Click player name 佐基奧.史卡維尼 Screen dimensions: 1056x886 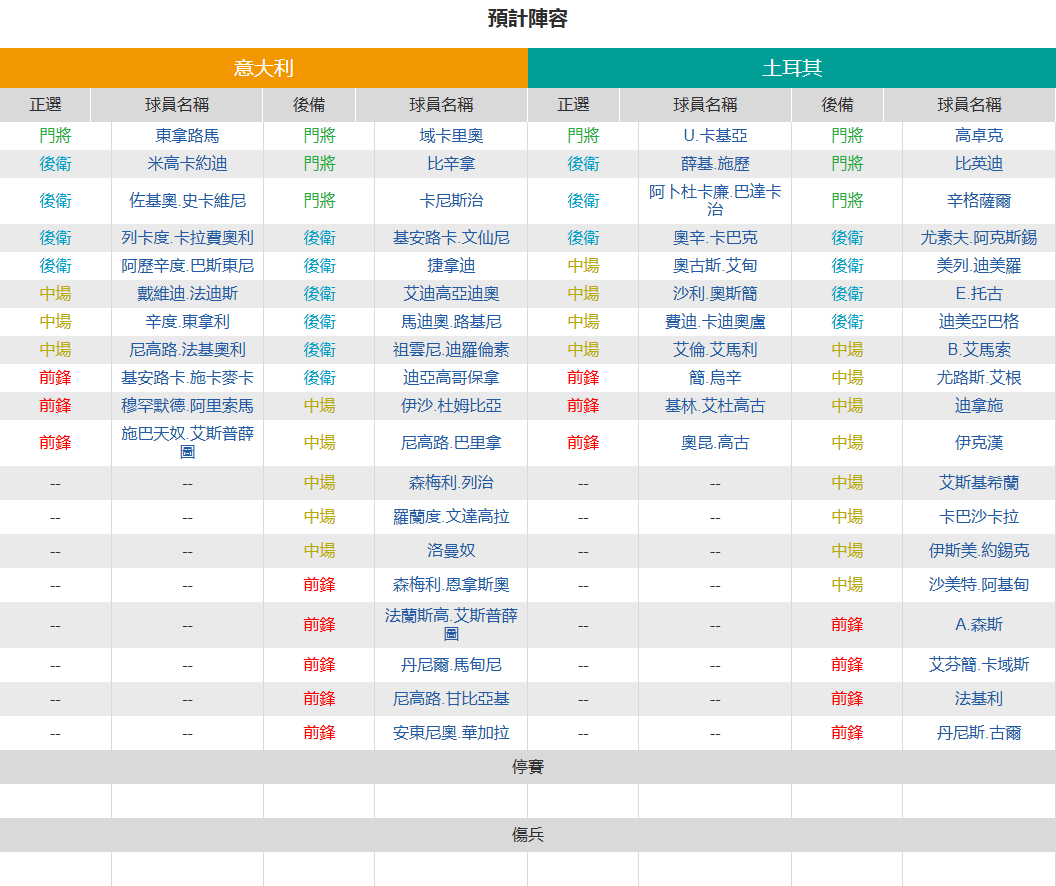point(187,201)
